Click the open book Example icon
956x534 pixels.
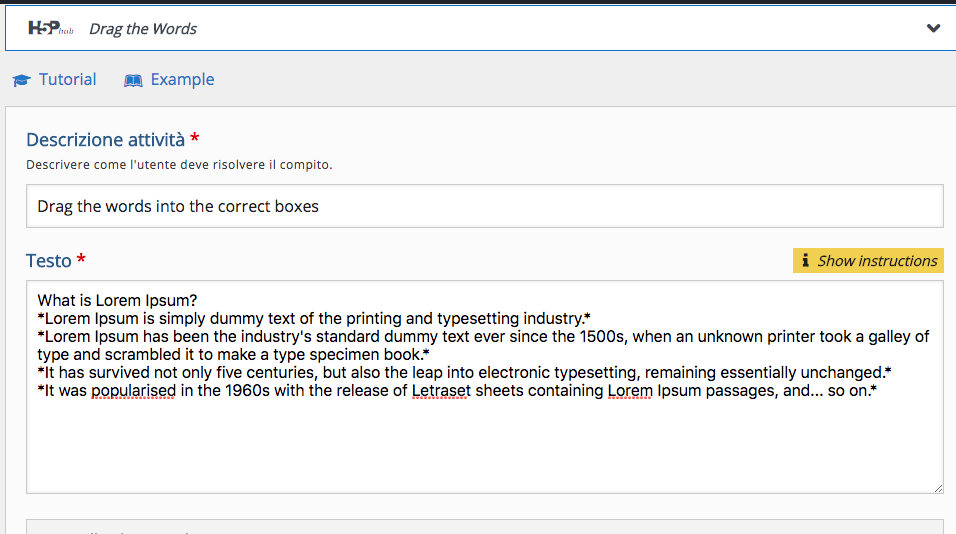coord(133,80)
